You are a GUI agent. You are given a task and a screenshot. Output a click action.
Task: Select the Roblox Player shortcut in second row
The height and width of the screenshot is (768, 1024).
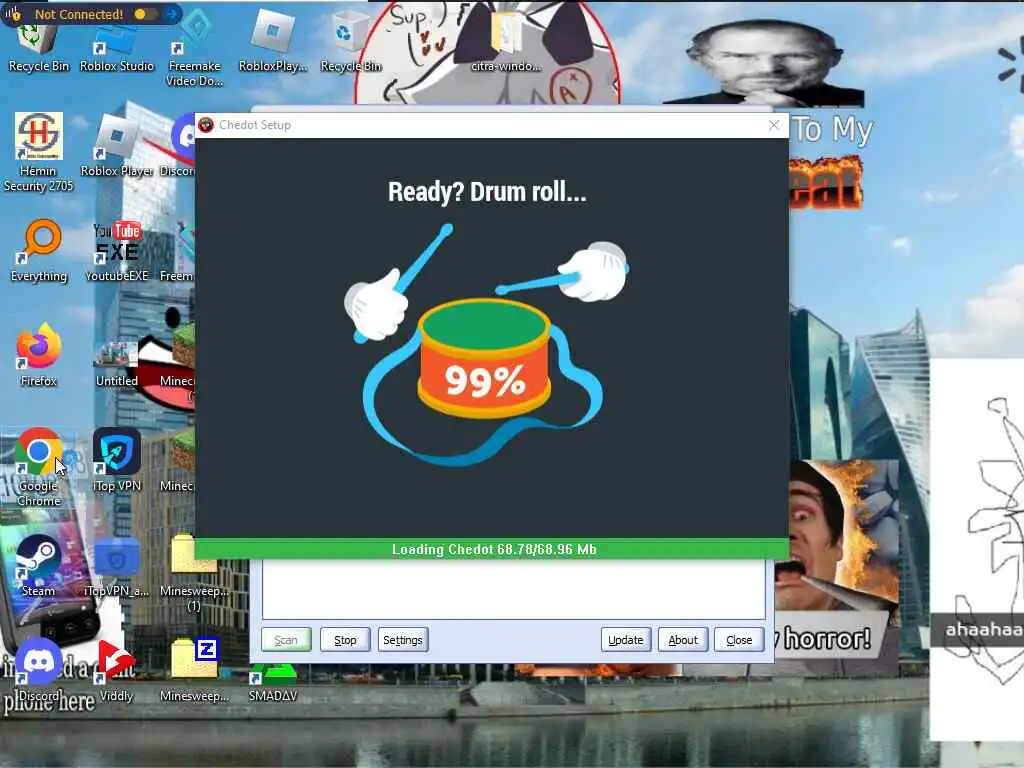click(x=117, y=147)
